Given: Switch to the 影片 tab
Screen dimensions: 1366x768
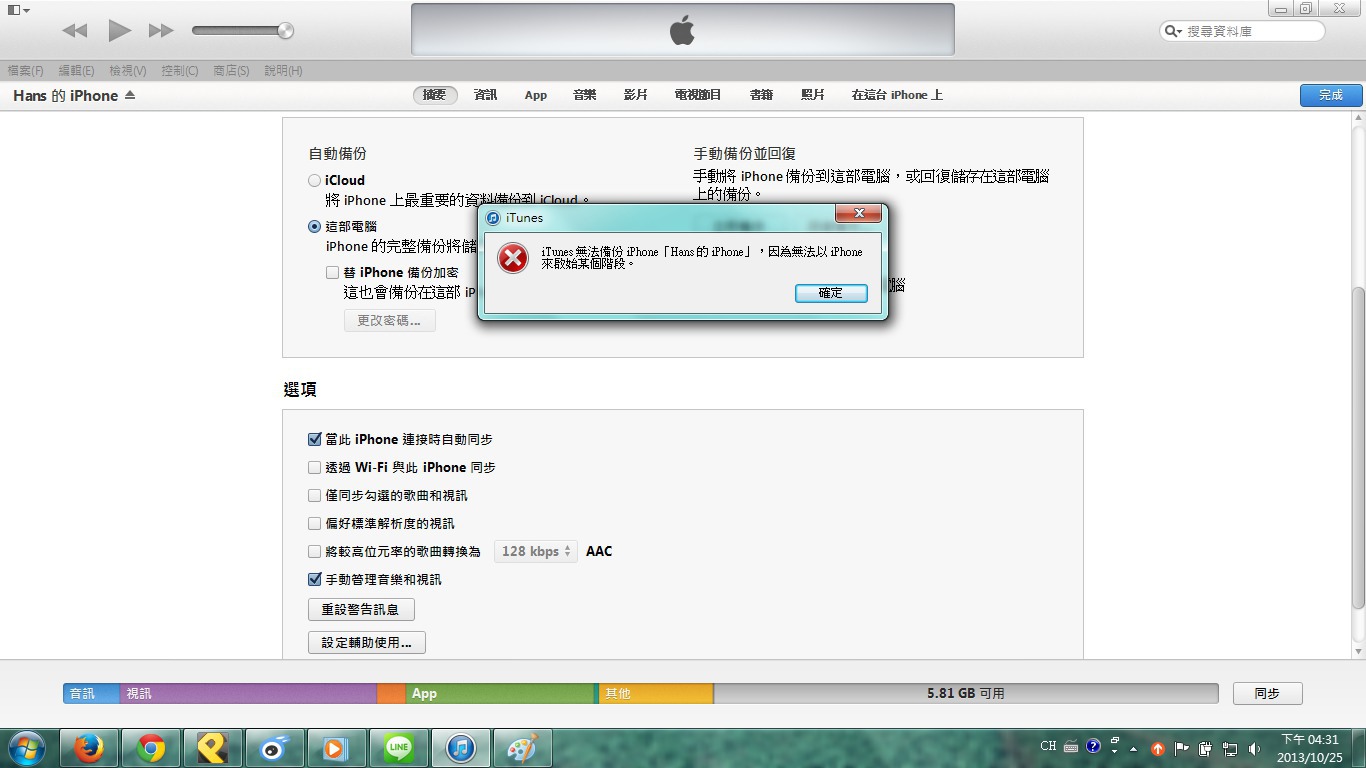Looking at the screenshot, I should [636, 95].
